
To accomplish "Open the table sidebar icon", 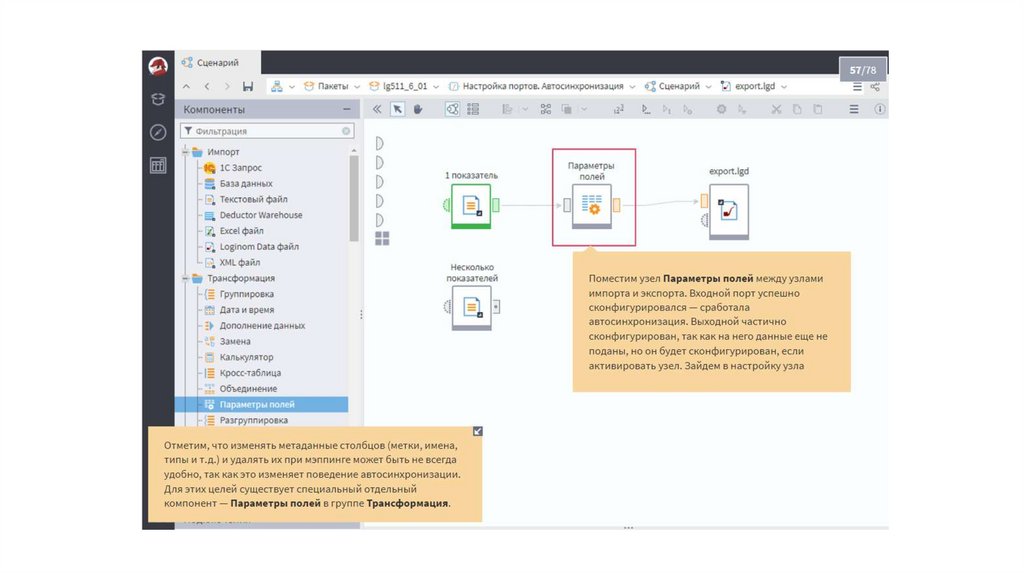I will (x=158, y=165).
